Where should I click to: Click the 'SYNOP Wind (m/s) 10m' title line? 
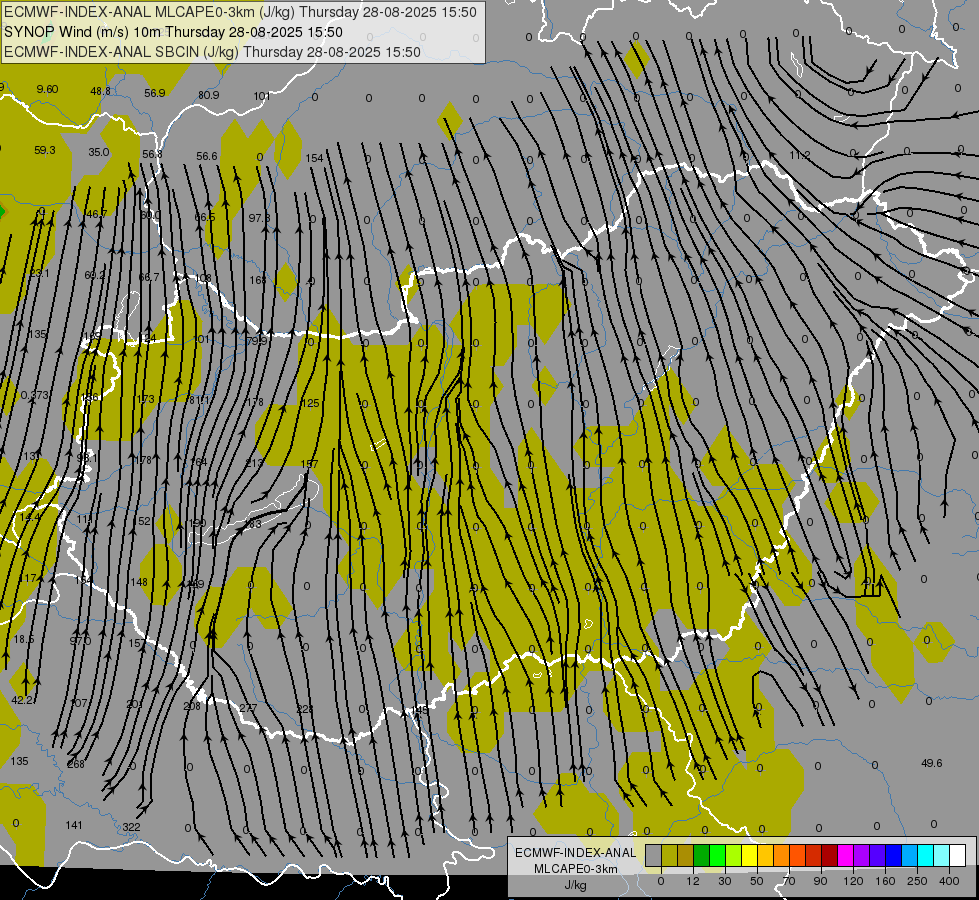tap(174, 32)
